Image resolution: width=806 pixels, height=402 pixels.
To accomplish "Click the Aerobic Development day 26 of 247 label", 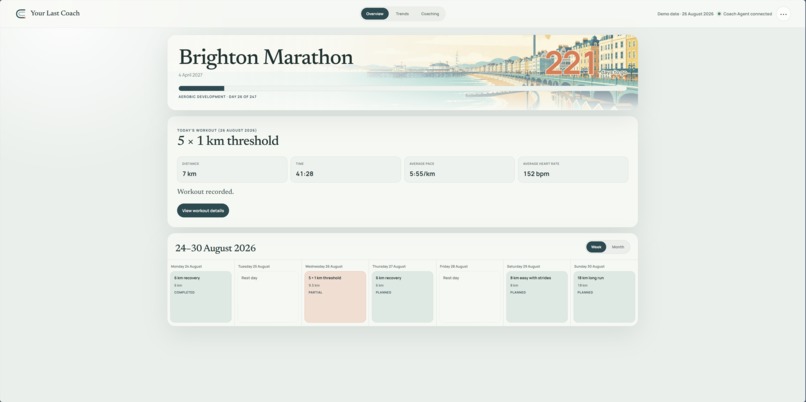I will point(217,97).
